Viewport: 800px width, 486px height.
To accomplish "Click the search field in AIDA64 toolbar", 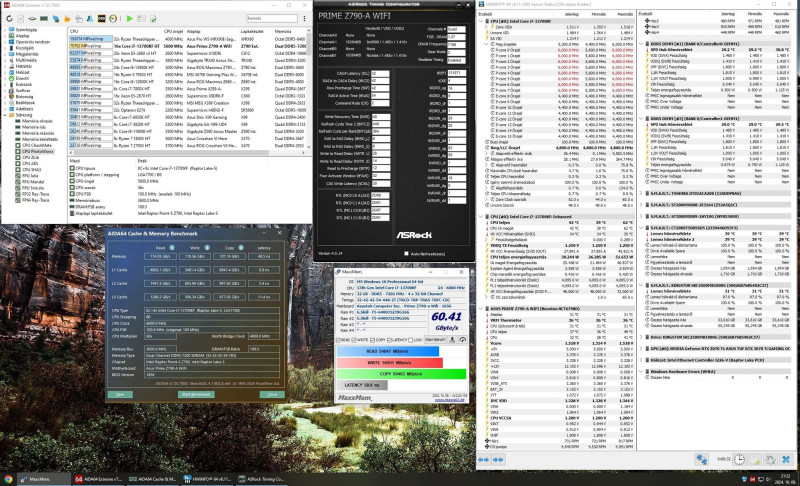I will (x=272, y=18).
